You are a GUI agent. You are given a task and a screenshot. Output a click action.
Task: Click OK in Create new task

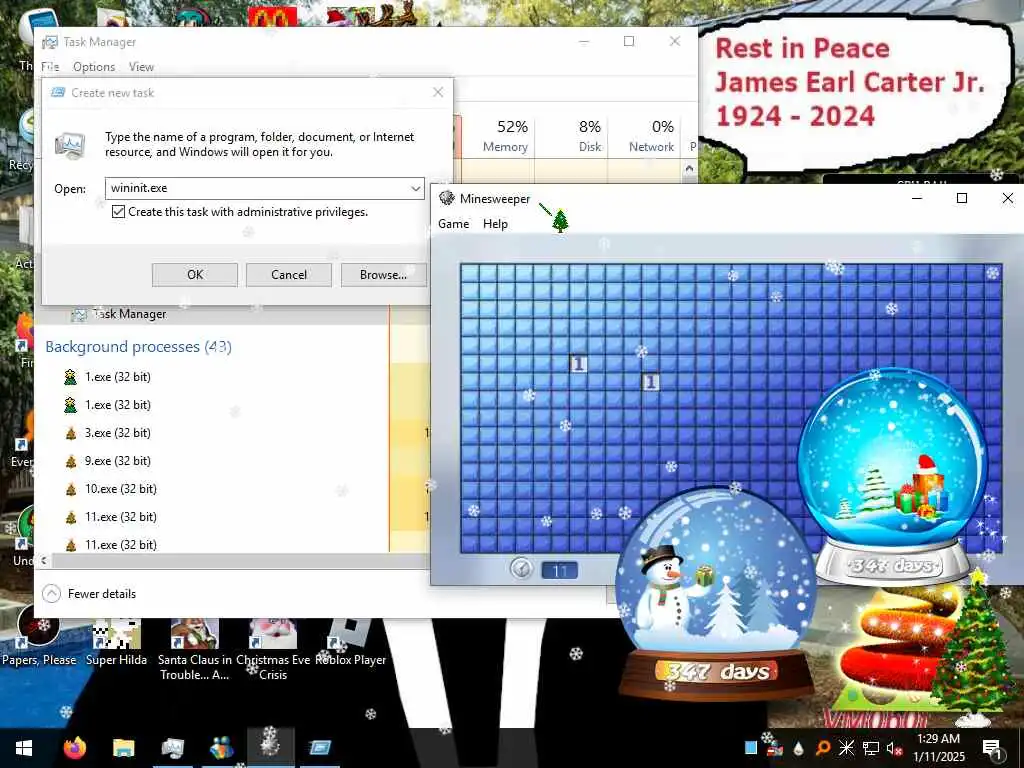coord(195,275)
